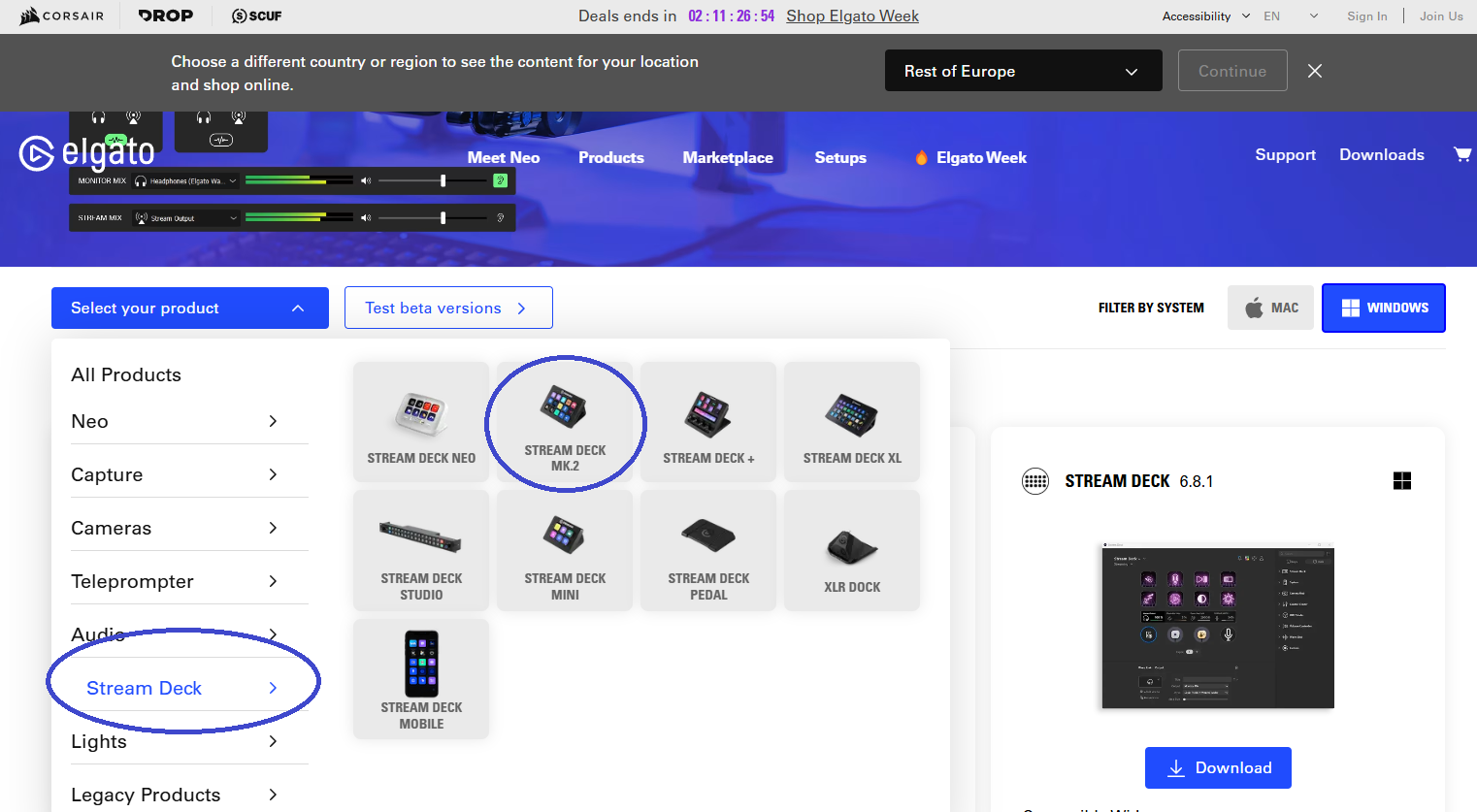Expand the Cameras product category
Screen dimensions: 1477x812
pos(189,528)
